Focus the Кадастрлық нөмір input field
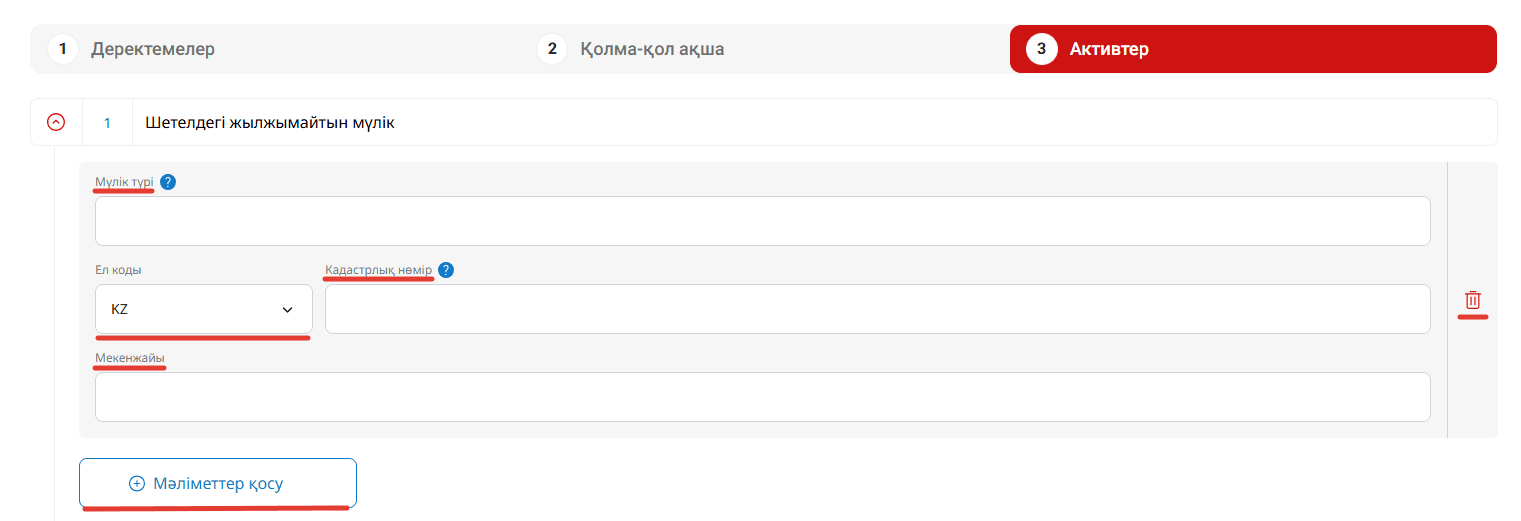 coord(877,309)
